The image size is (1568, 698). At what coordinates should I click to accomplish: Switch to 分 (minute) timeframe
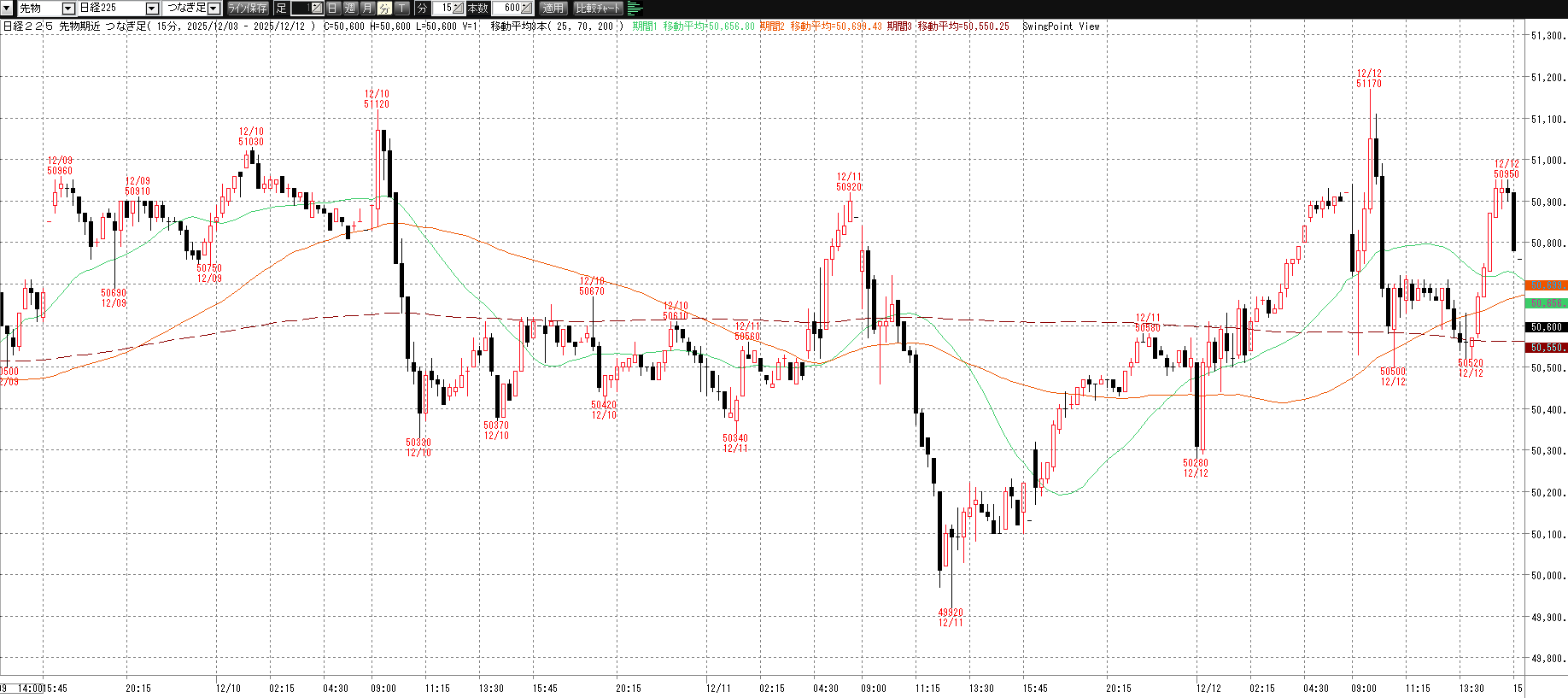pos(384,9)
